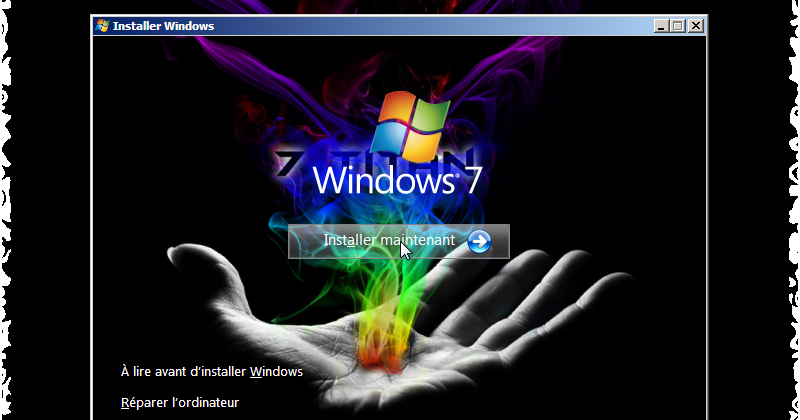Viewport: 800px width, 420px height.
Task: Close the Installer Windows window
Action: point(696,26)
